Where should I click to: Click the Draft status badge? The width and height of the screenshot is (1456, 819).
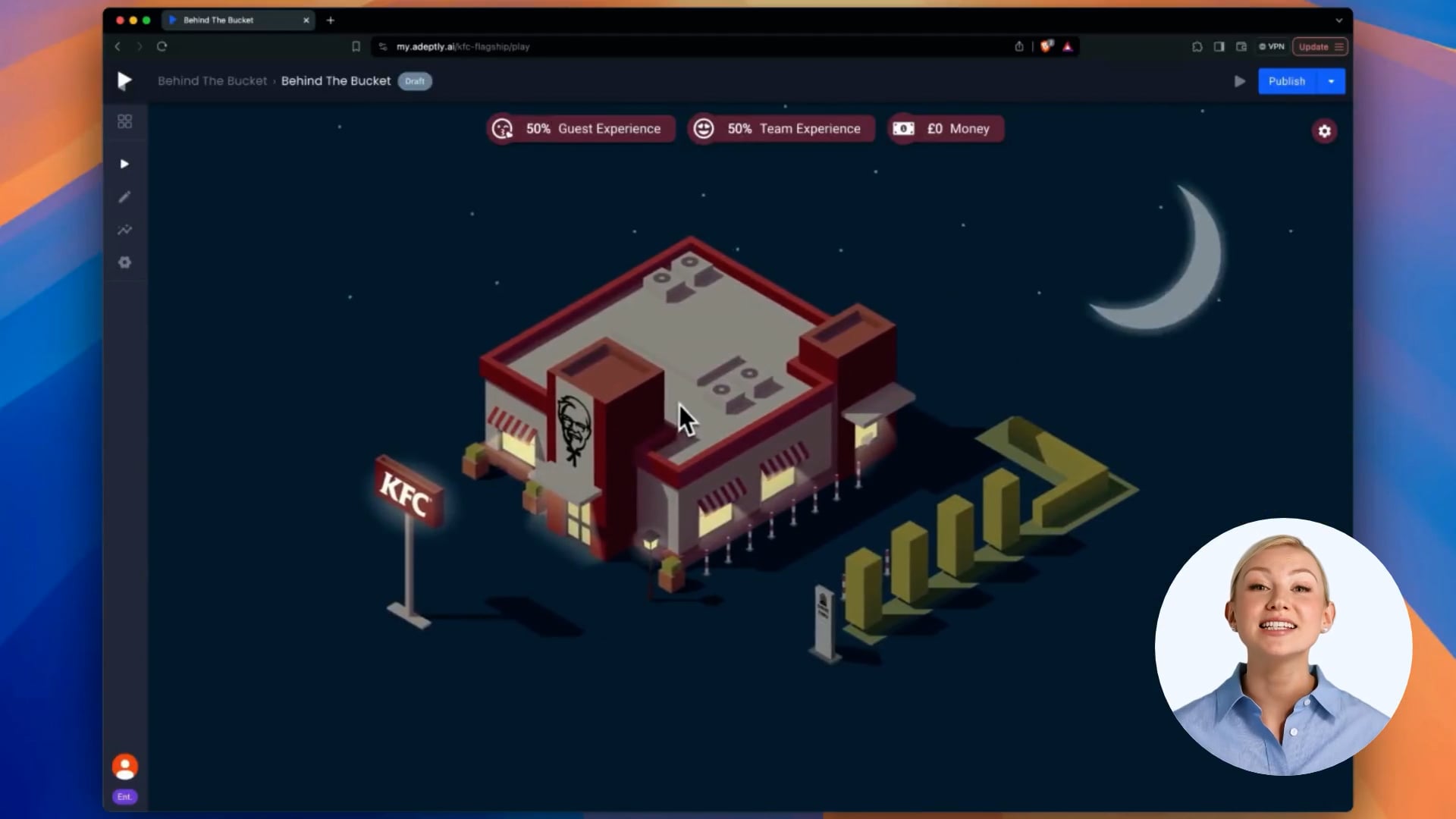(x=415, y=81)
